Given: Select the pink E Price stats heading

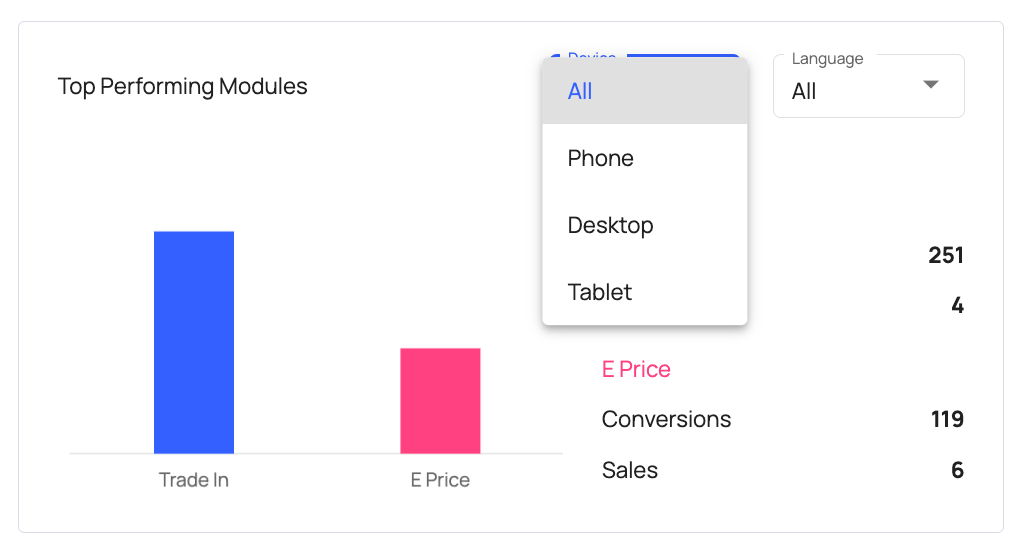Looking at the screenshot, I should 636,369.
